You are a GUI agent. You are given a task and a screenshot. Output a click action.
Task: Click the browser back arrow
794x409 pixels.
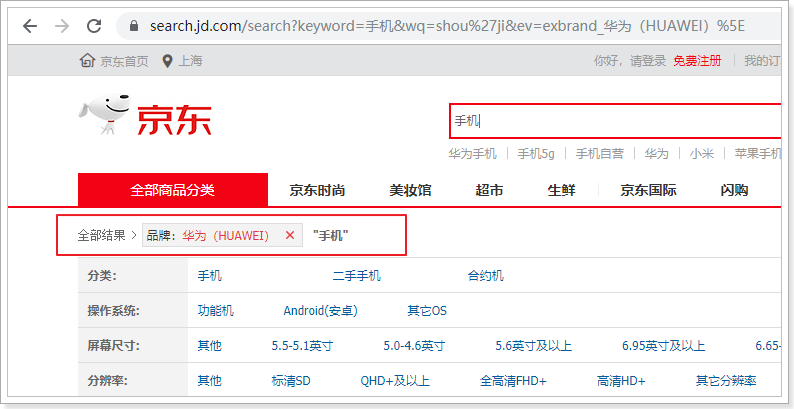(29, 26)
